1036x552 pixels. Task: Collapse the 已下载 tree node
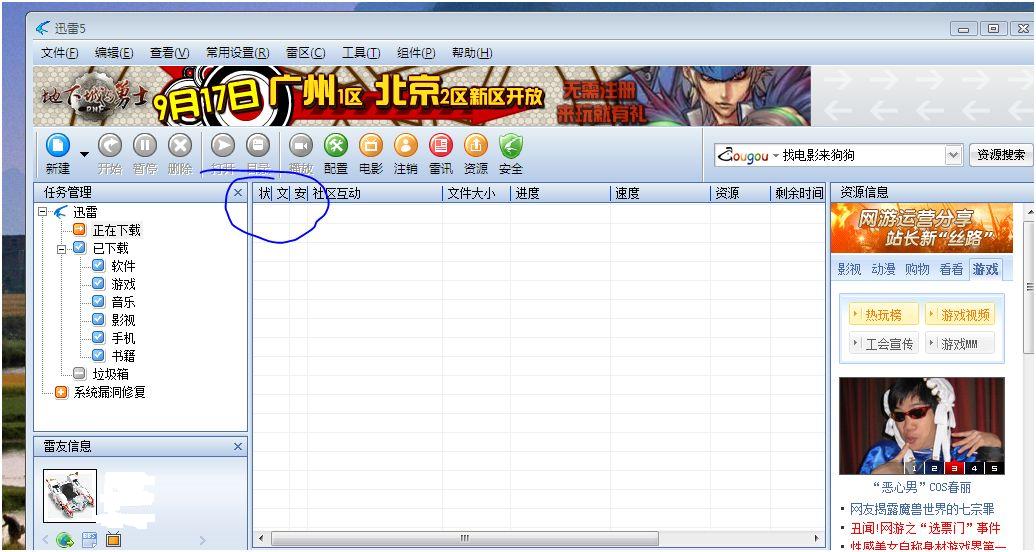pos(61,249)
